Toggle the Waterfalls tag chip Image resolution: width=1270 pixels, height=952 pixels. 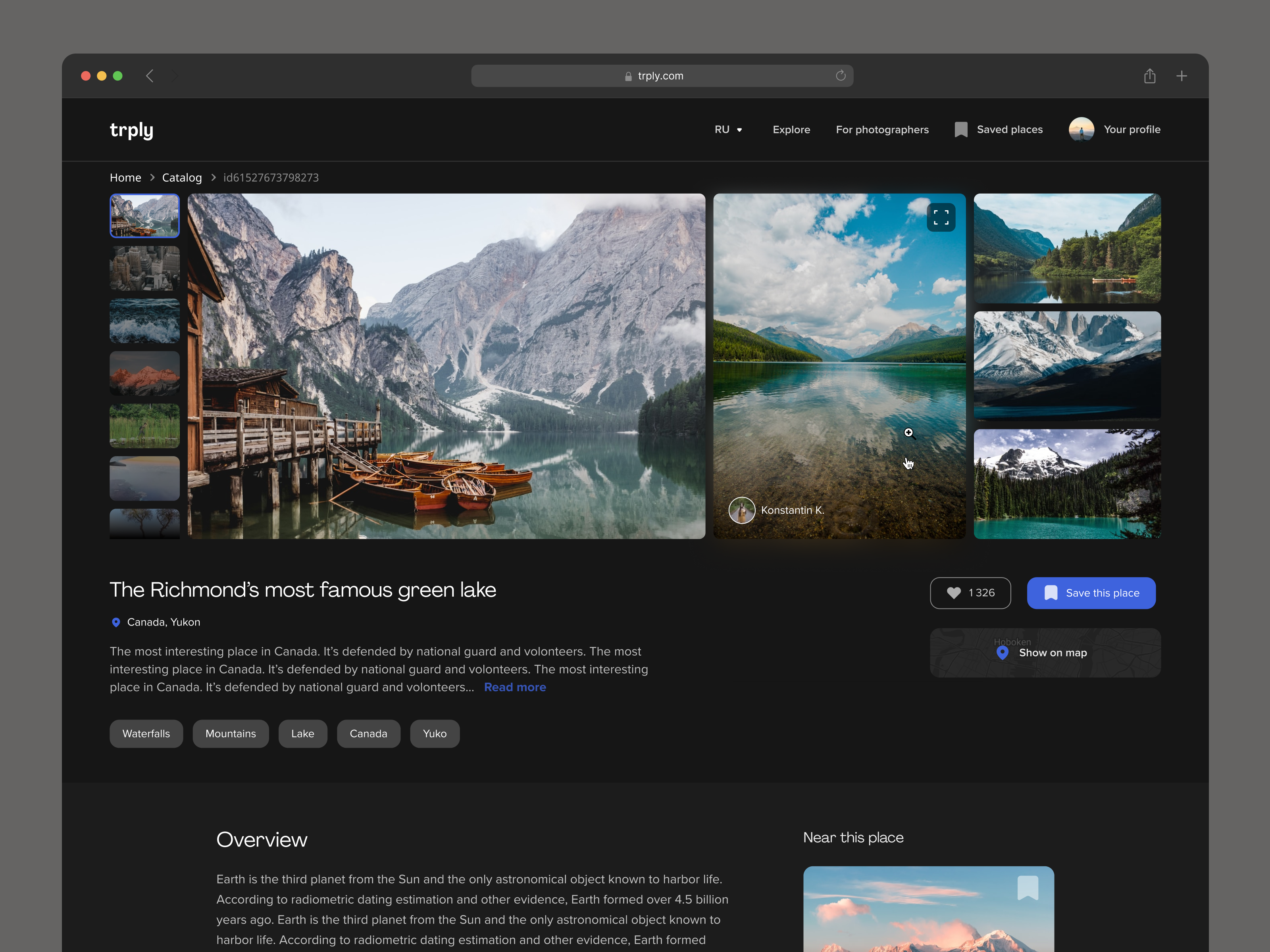(146, 733)
